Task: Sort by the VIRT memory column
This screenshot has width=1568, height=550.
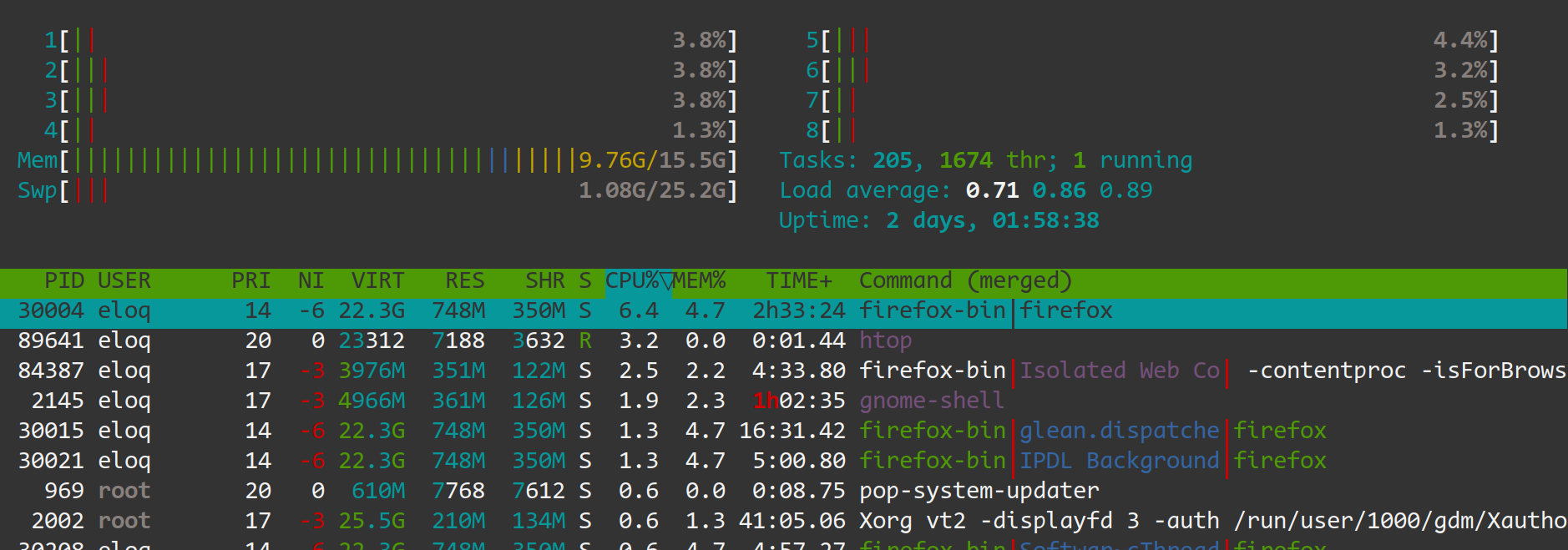Action: [377, 281]
